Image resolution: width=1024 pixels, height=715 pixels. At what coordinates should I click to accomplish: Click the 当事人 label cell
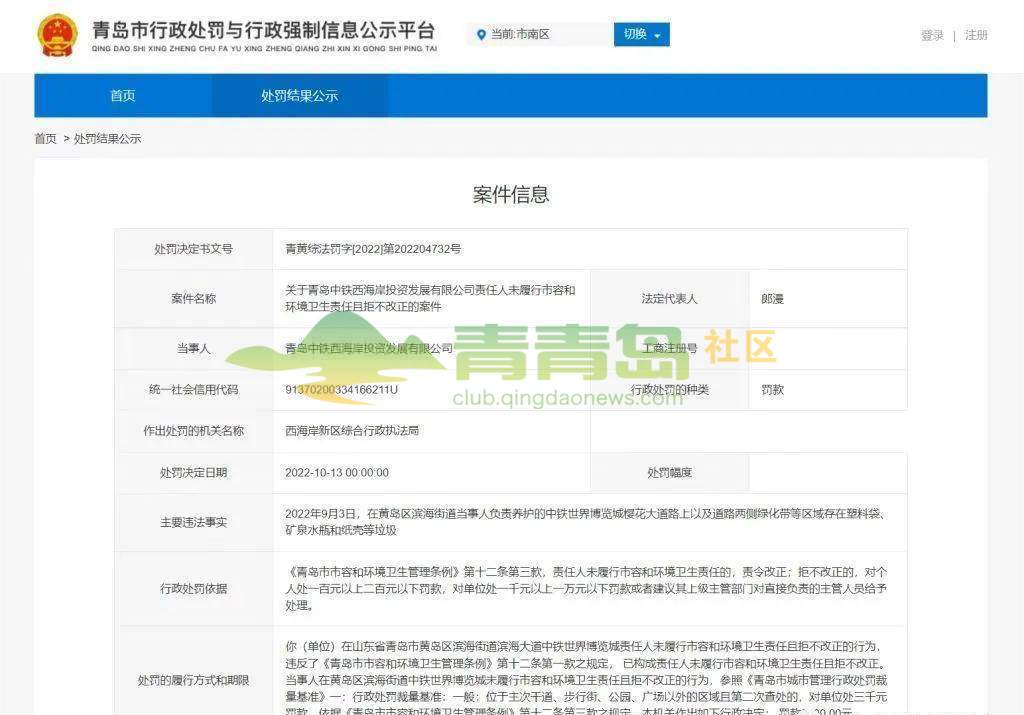tap(193, 349)
